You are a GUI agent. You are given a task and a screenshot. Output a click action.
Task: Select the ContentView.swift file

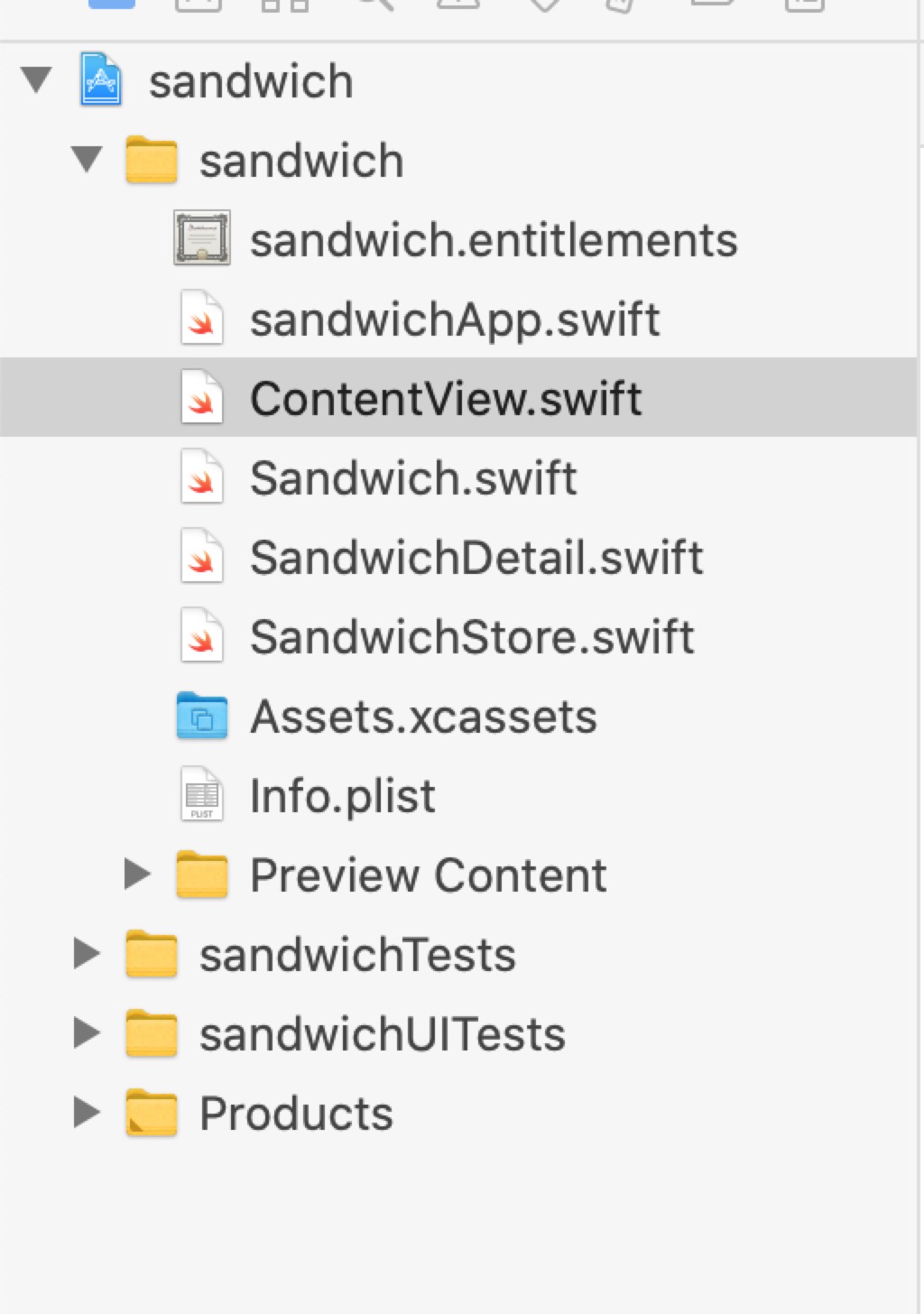pyautogui.click(x=446, y=398)
